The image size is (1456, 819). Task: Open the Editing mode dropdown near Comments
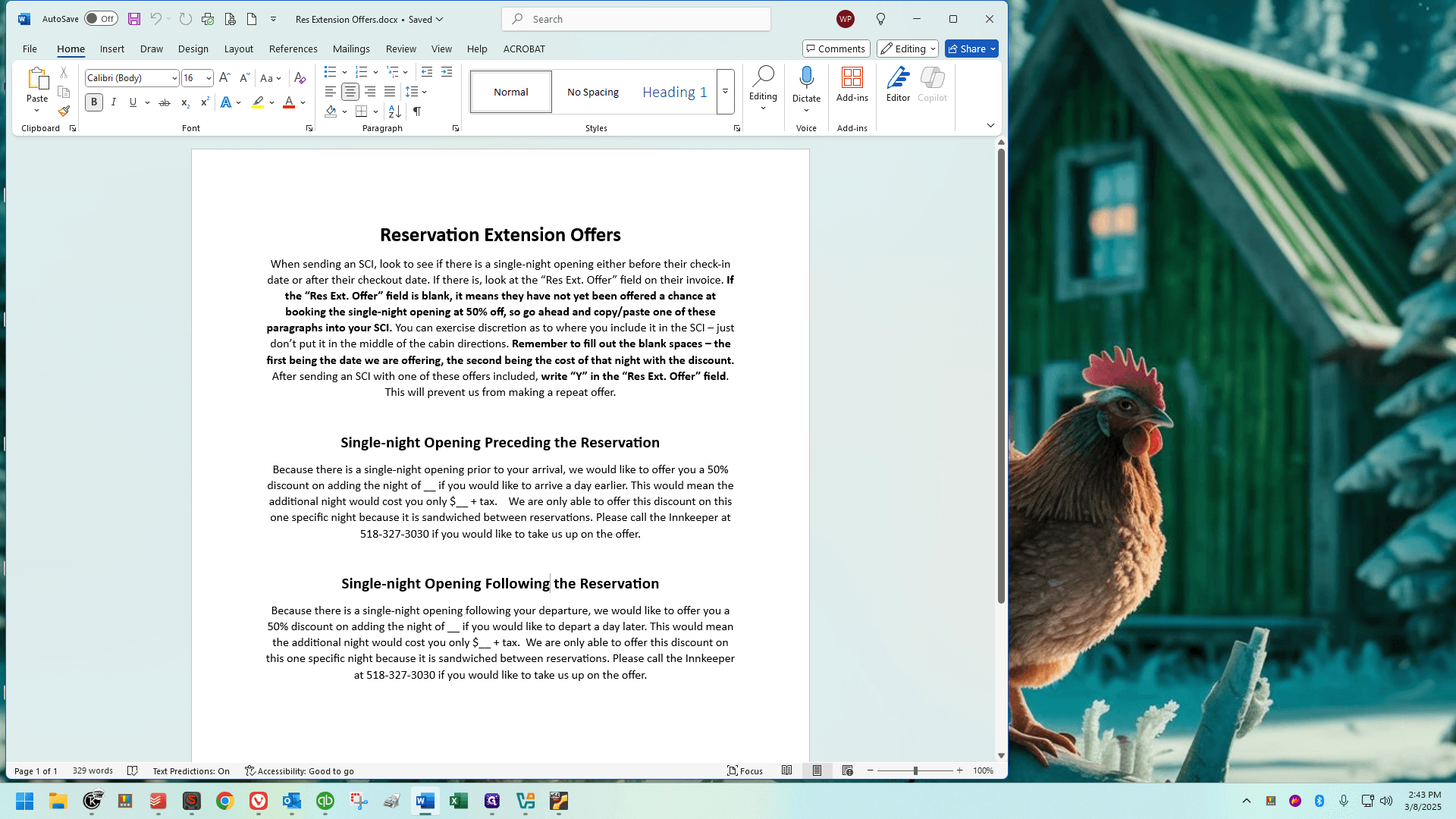[x=908, y=49]
